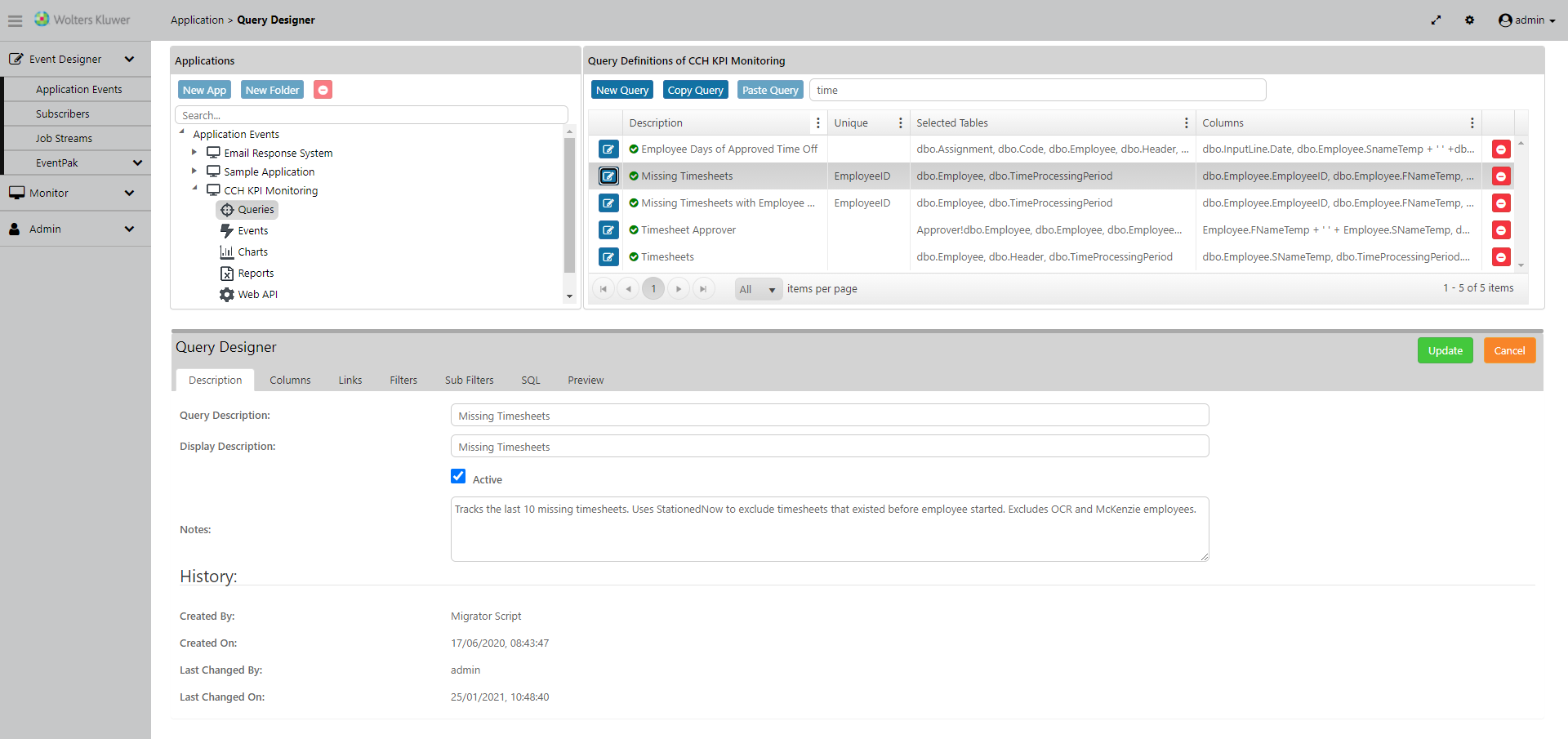Open the Selected Tables column options menu
Screen dimensions: 1568x739
click(1186, 123)
